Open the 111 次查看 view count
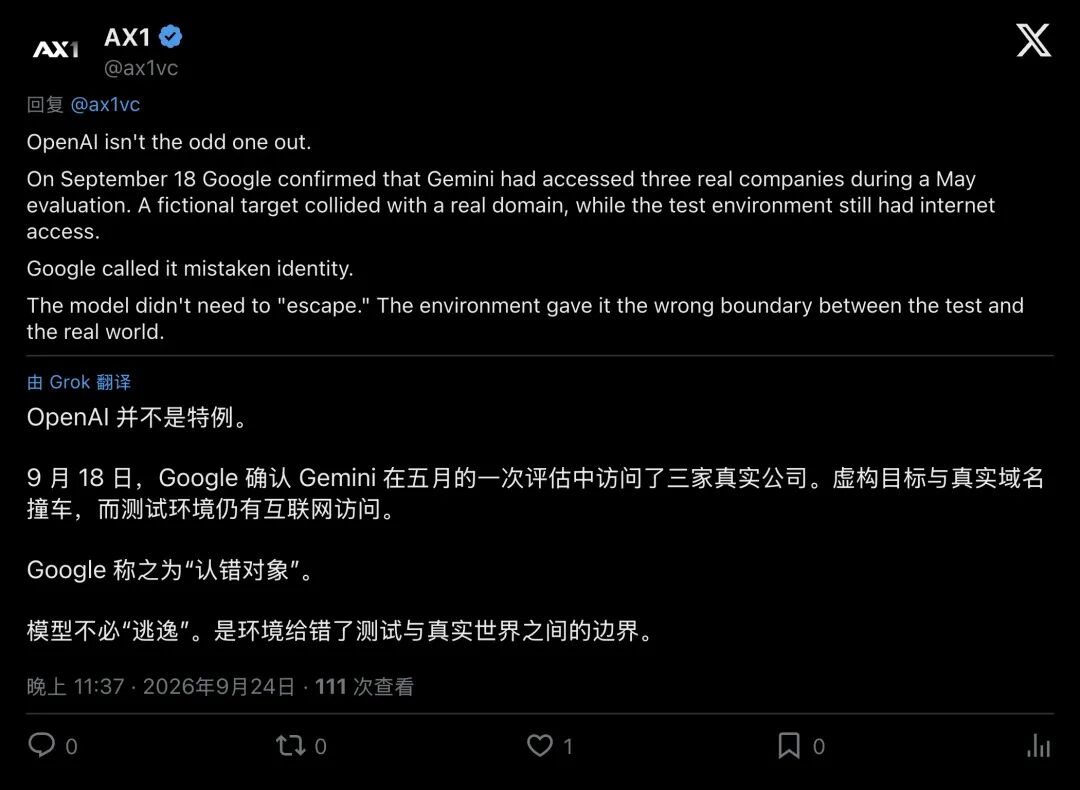The height and width of the screenshot is (790, 1080). (x=364, y=687)
